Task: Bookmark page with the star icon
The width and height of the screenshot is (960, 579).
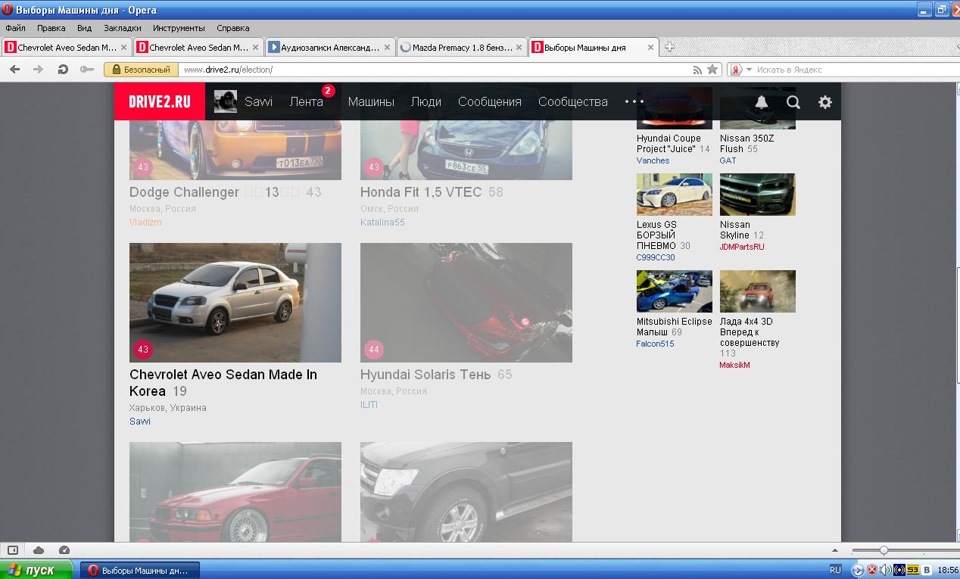Action: coord(712,69)
